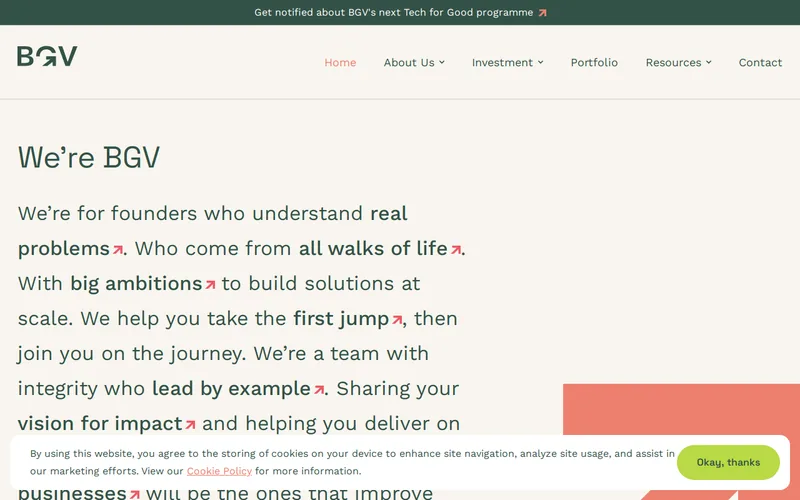Screen dimensions: 800x500
Task: Click arrow icon after 'real problems'
Action: (x=118, y=249)
